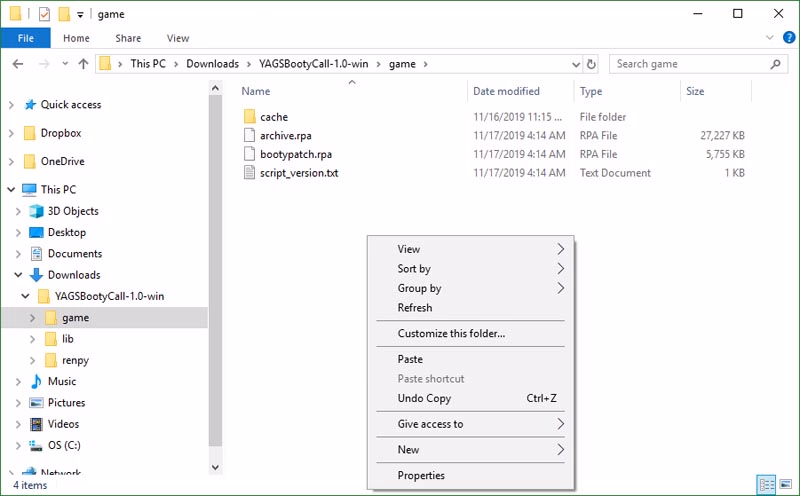Select the script_version.txt file icon

251,173
